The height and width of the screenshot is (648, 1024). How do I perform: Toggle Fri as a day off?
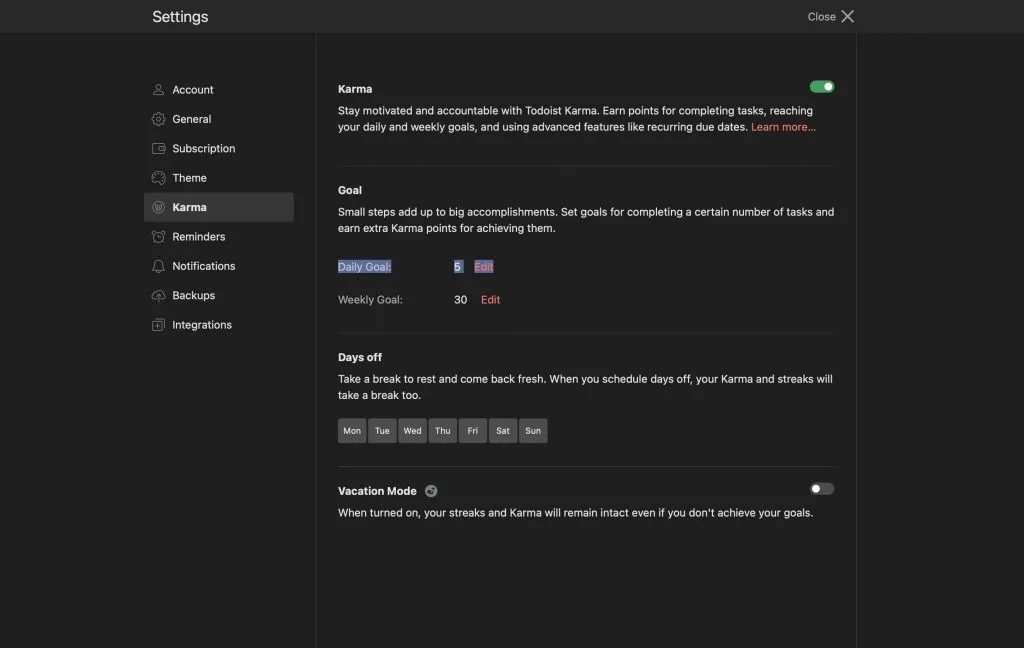coord(473,430)
